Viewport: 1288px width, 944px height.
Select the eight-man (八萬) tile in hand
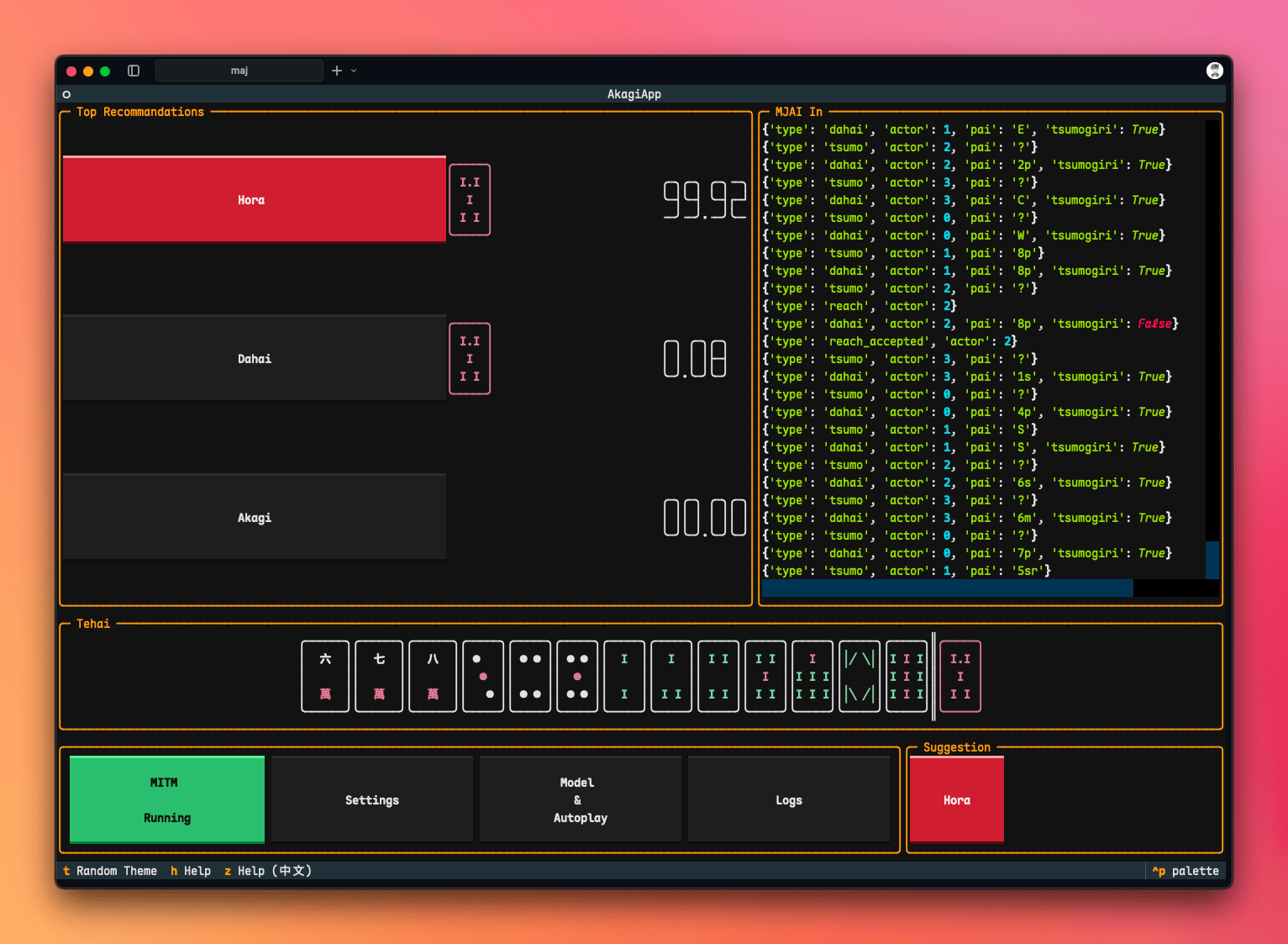coord(433,677)
